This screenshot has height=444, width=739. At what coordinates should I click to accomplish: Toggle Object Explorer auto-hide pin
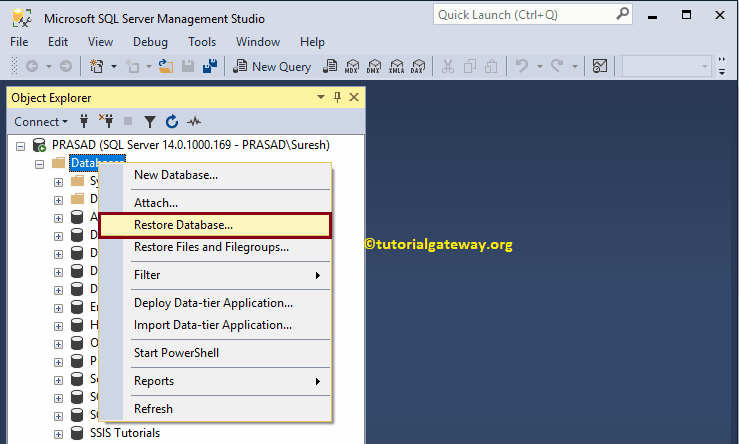(337, 97)
